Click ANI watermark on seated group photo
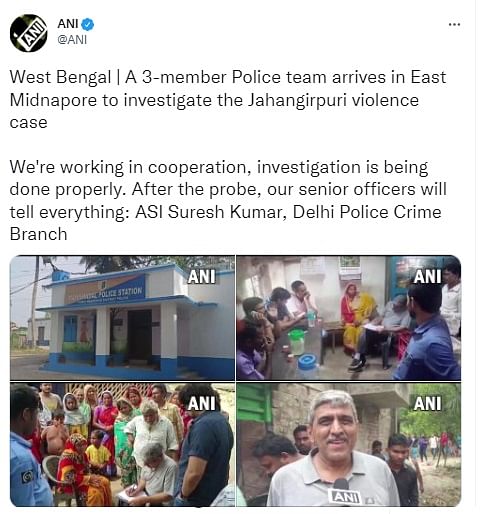The width and height of the screenshot is (492, 514). pos(427,277)
